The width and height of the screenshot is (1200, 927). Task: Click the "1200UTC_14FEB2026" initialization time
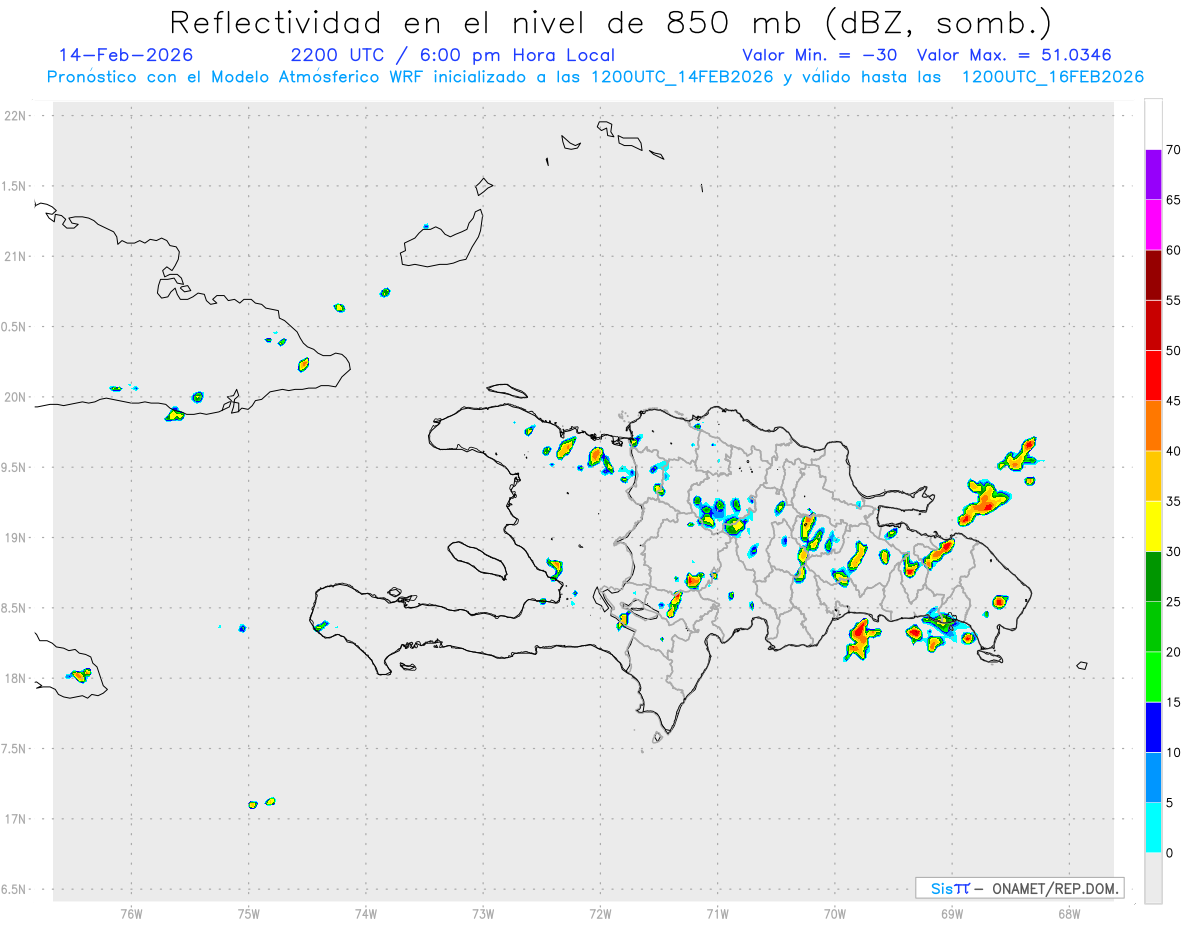682,77
